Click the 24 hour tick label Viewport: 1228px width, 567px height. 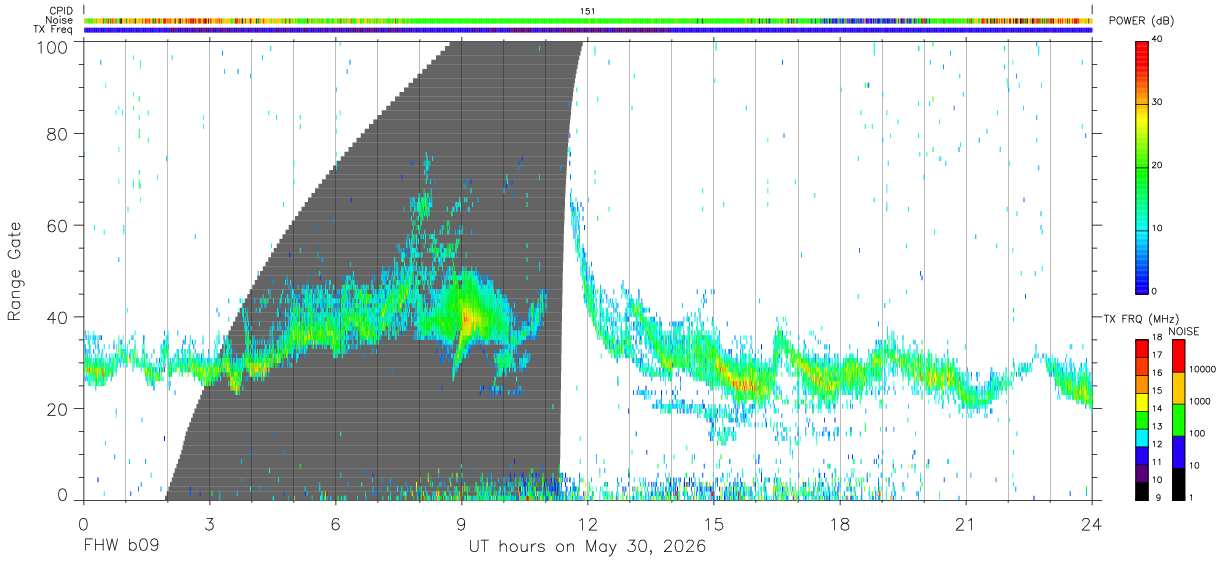pos(1092,523)
